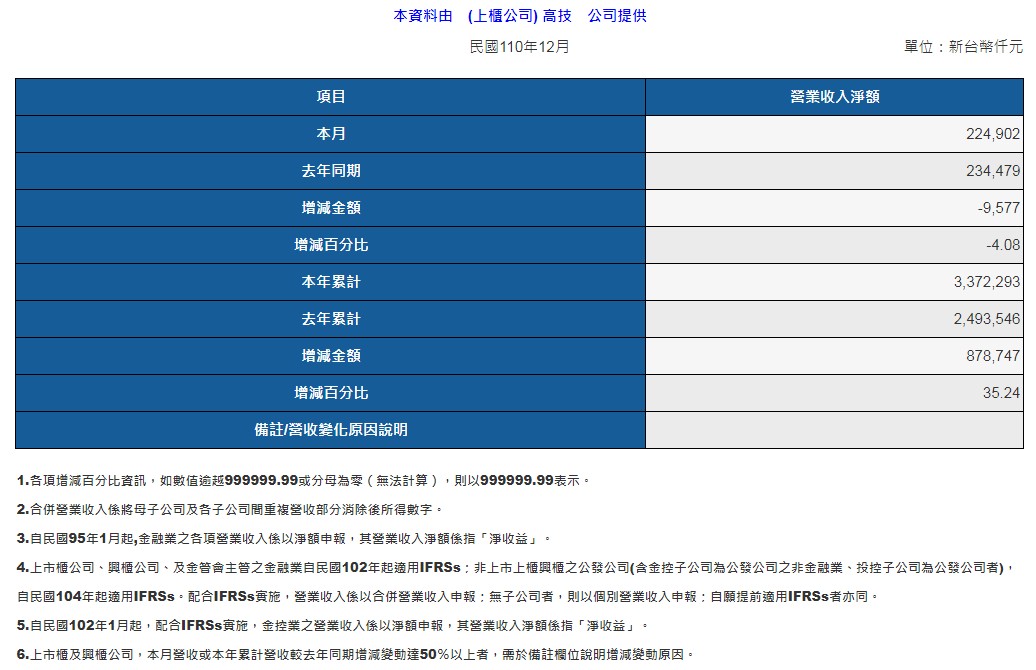Select the date text 民國110年12月

[519, 47]
